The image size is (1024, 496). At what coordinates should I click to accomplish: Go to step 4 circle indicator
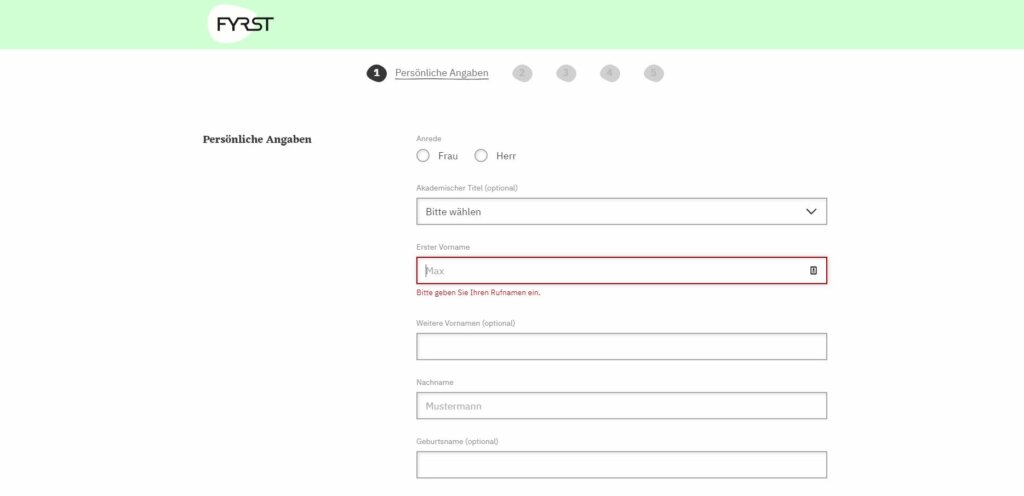(x=610, y=73)
